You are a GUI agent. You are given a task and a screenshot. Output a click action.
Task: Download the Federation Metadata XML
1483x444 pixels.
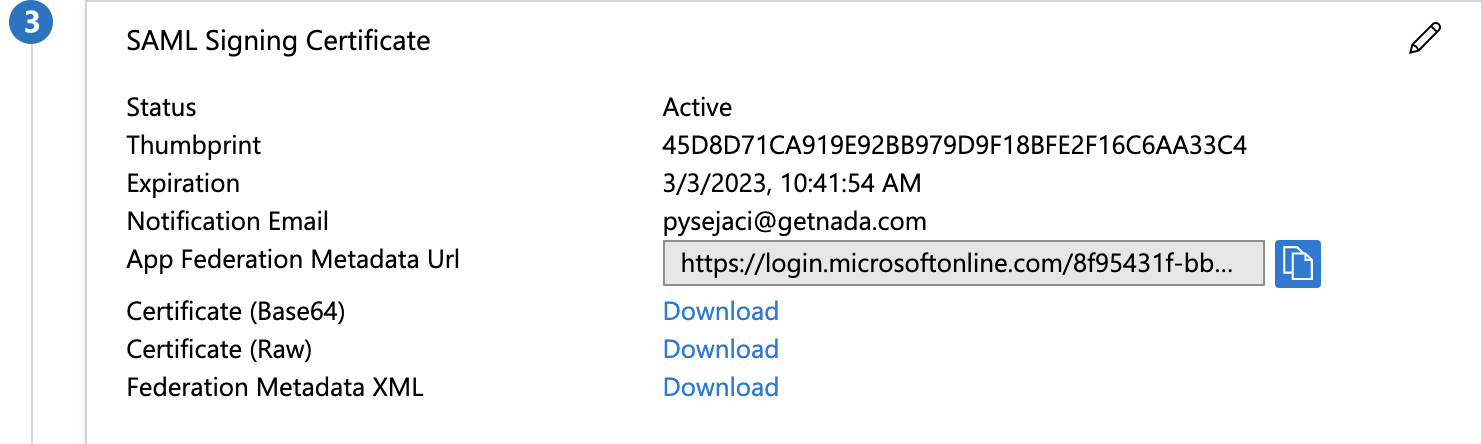pos(721,387)
